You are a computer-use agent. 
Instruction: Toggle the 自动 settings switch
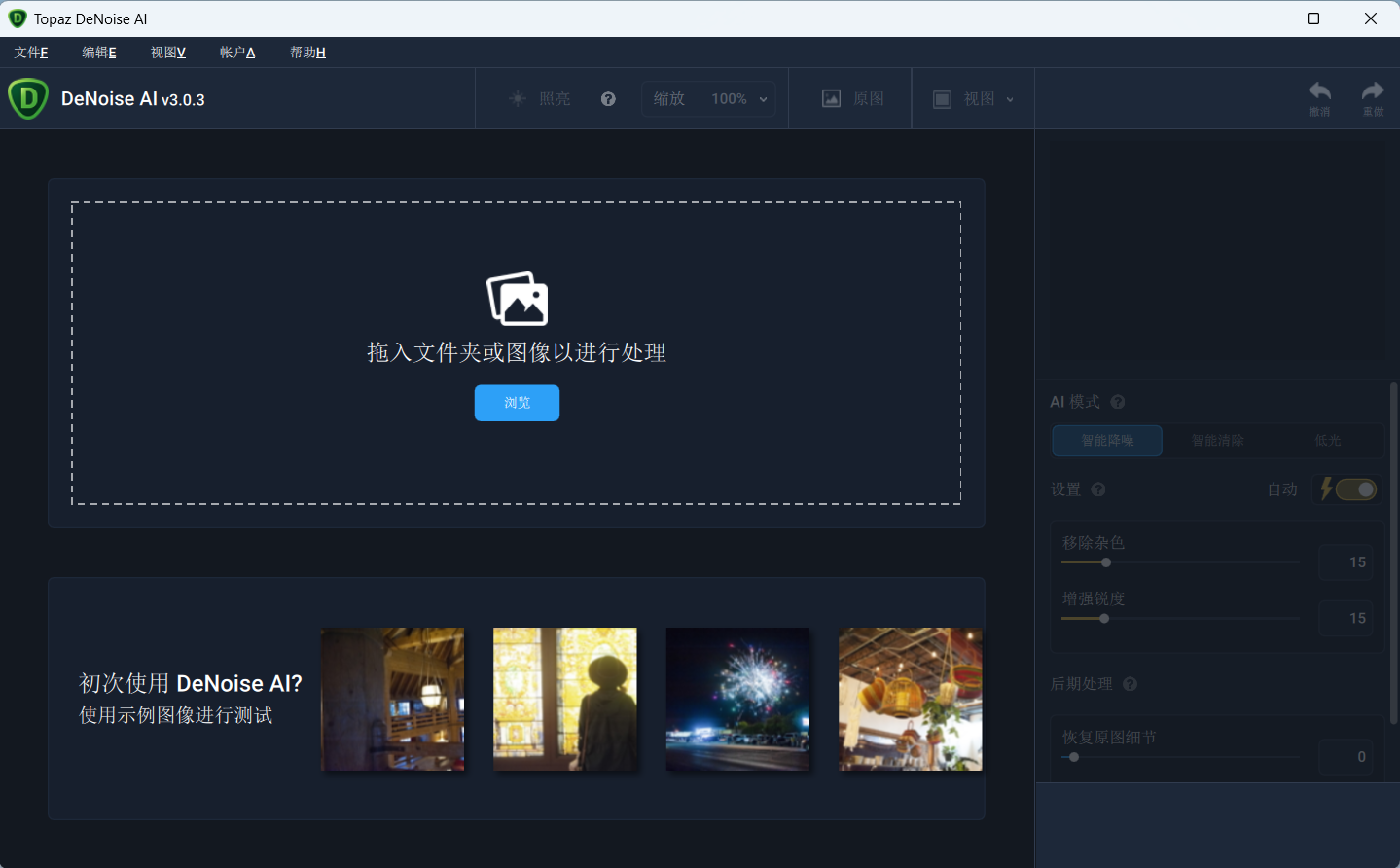1355,489
